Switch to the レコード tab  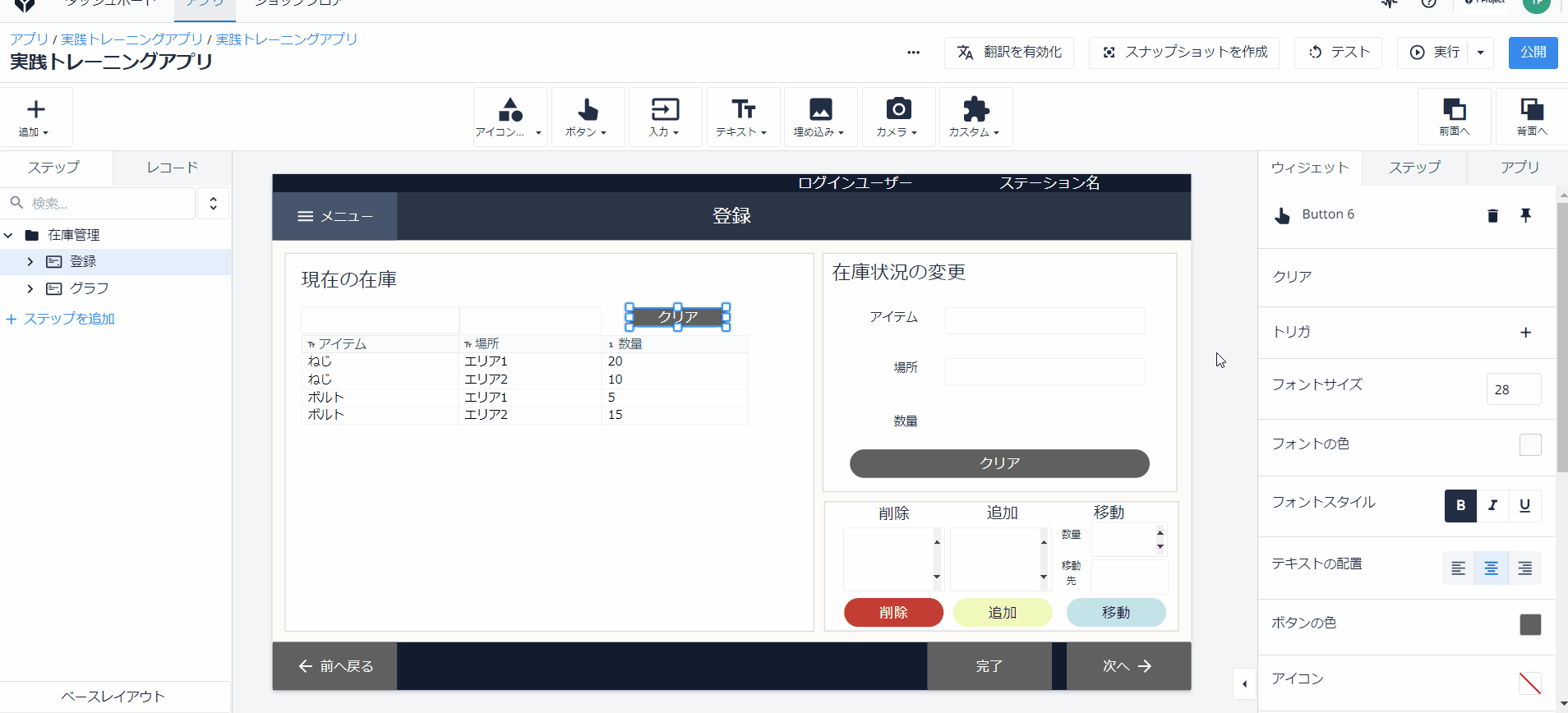click(x=172, y=168)
